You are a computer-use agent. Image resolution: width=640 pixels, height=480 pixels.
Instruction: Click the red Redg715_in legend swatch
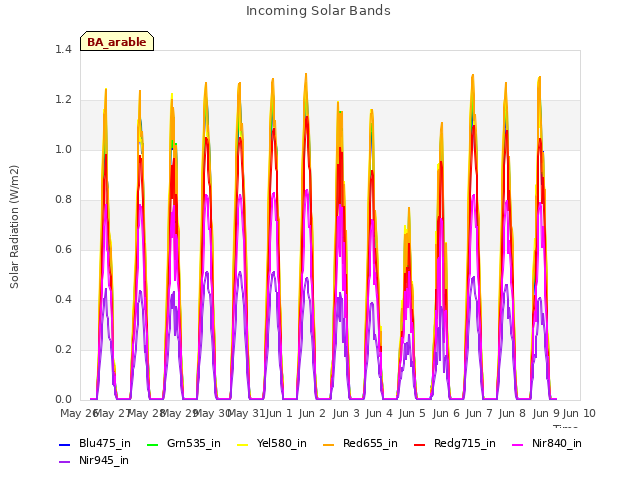tap(419, 444)
